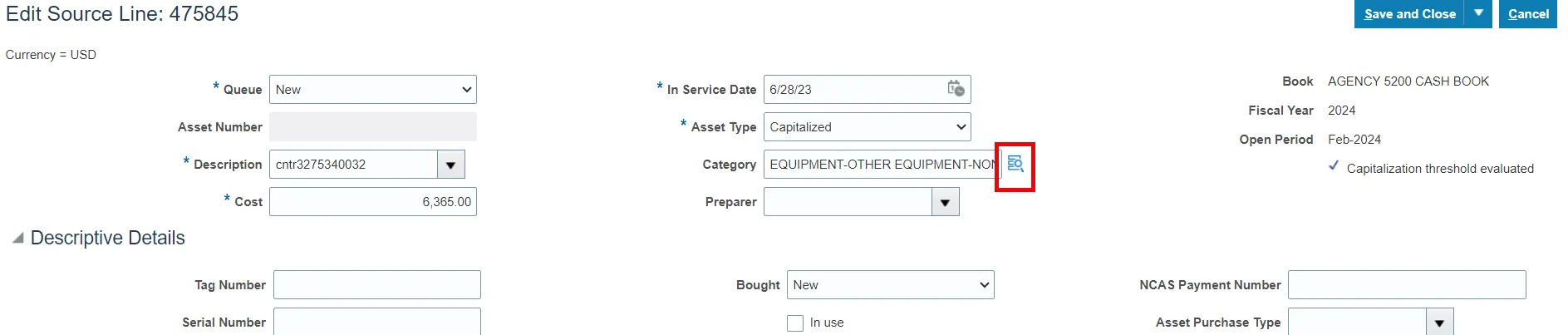Open the Save and Close dropdown arrow

pyautogui.click(x=1478, y=14)
